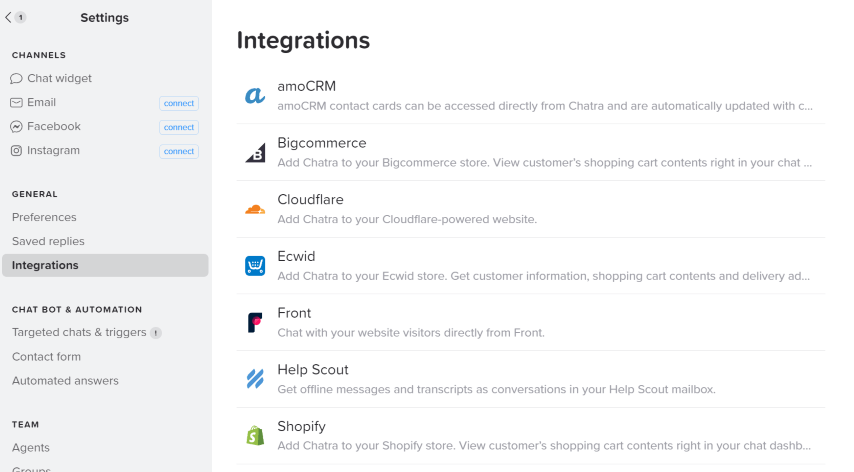Connect the Instagram channel
This screenshot has height=472, width=854.
tap(179, 151)
